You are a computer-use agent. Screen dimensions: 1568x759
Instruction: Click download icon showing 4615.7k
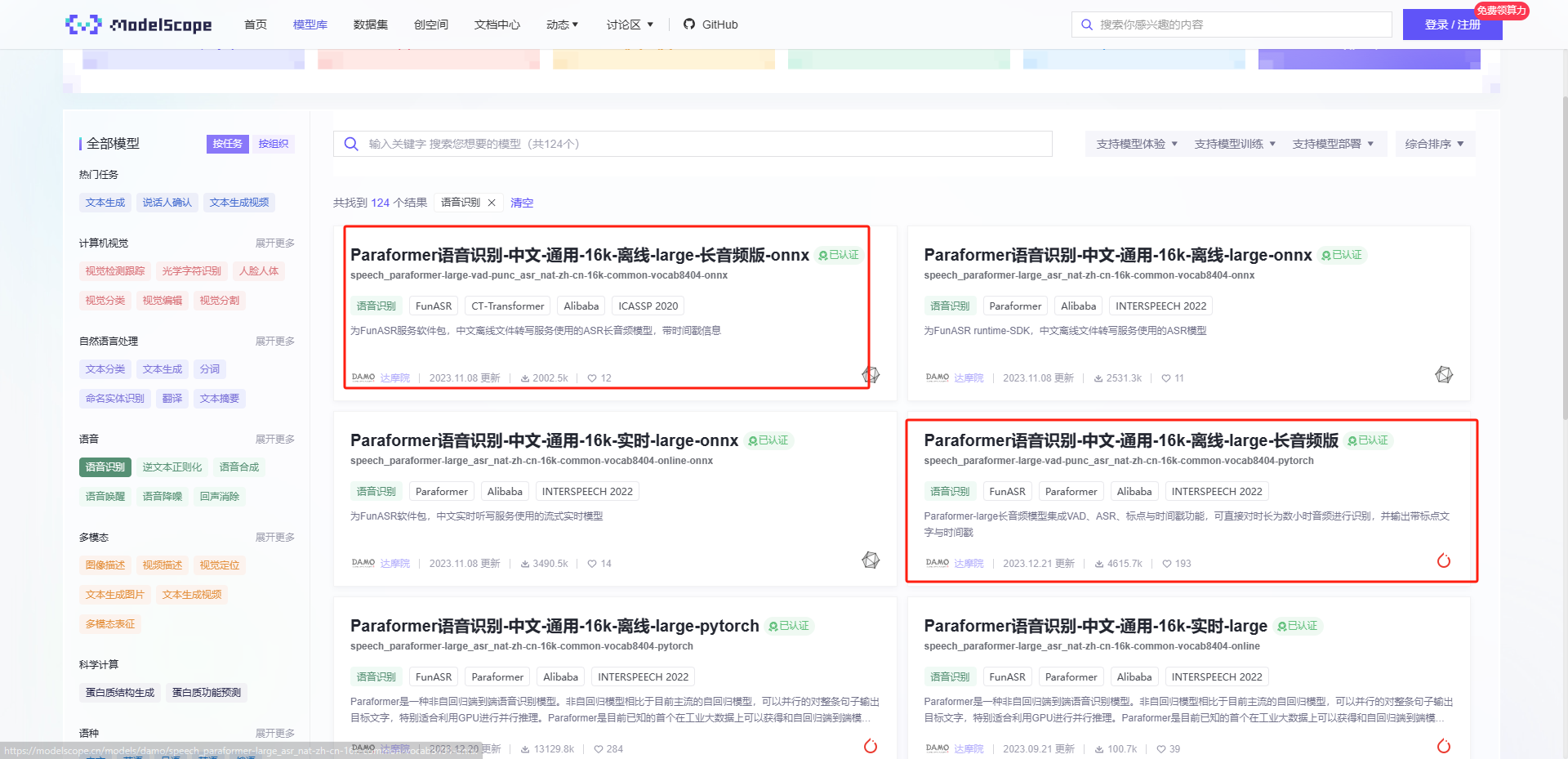click(1099, 564)
